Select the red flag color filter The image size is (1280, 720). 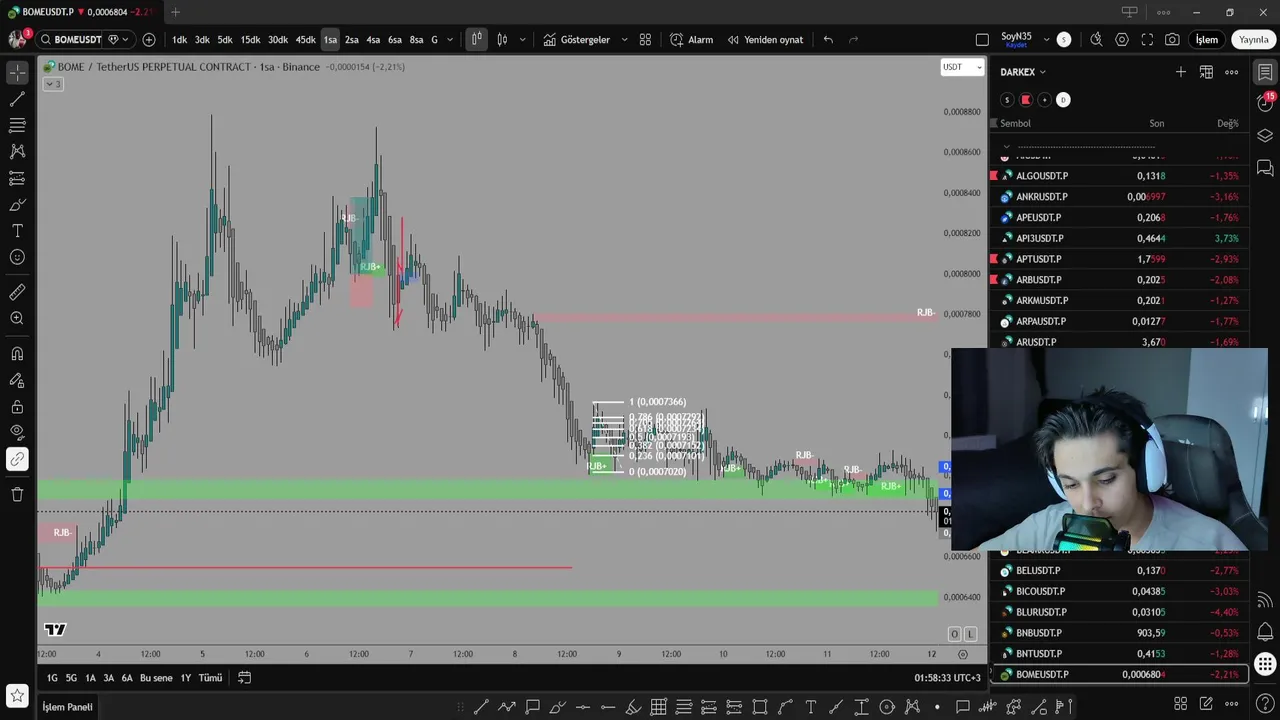coord(1025,100)
